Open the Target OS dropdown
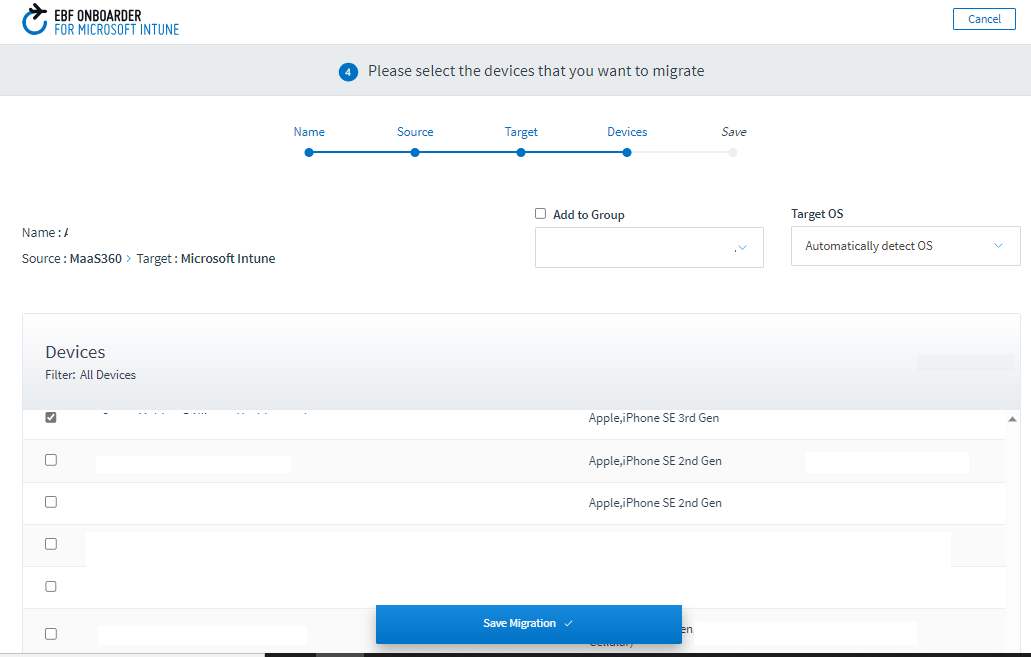The width and height of the screenshot is (1031, 657). pos(905,246)
